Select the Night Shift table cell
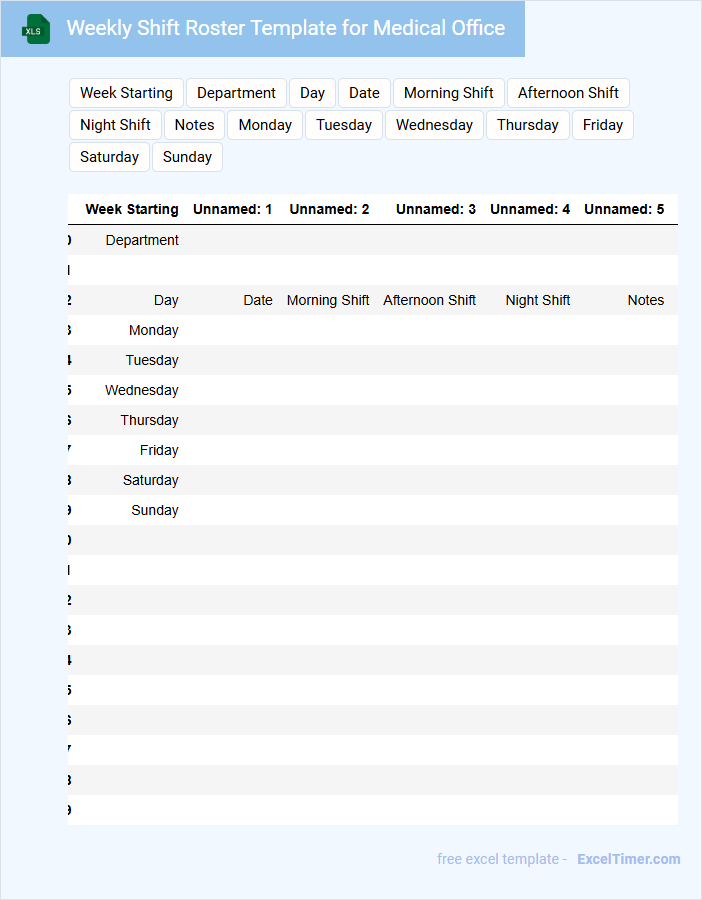Viewport: 702px width, 900px height. pos(537,300)
